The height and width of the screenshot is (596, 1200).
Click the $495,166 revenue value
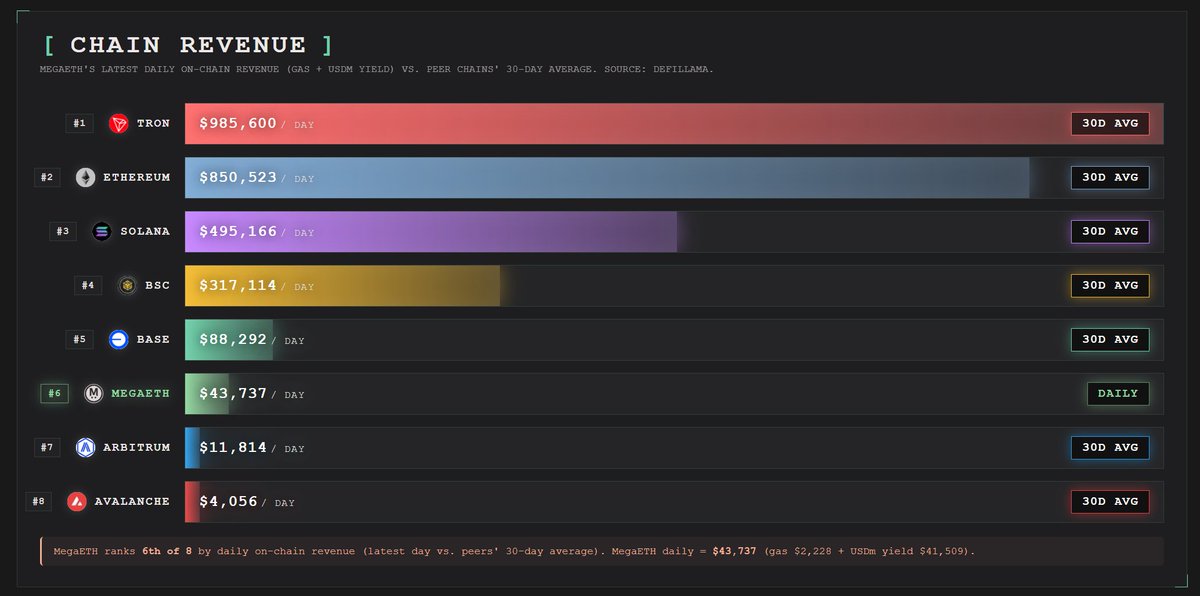[238, 232]
